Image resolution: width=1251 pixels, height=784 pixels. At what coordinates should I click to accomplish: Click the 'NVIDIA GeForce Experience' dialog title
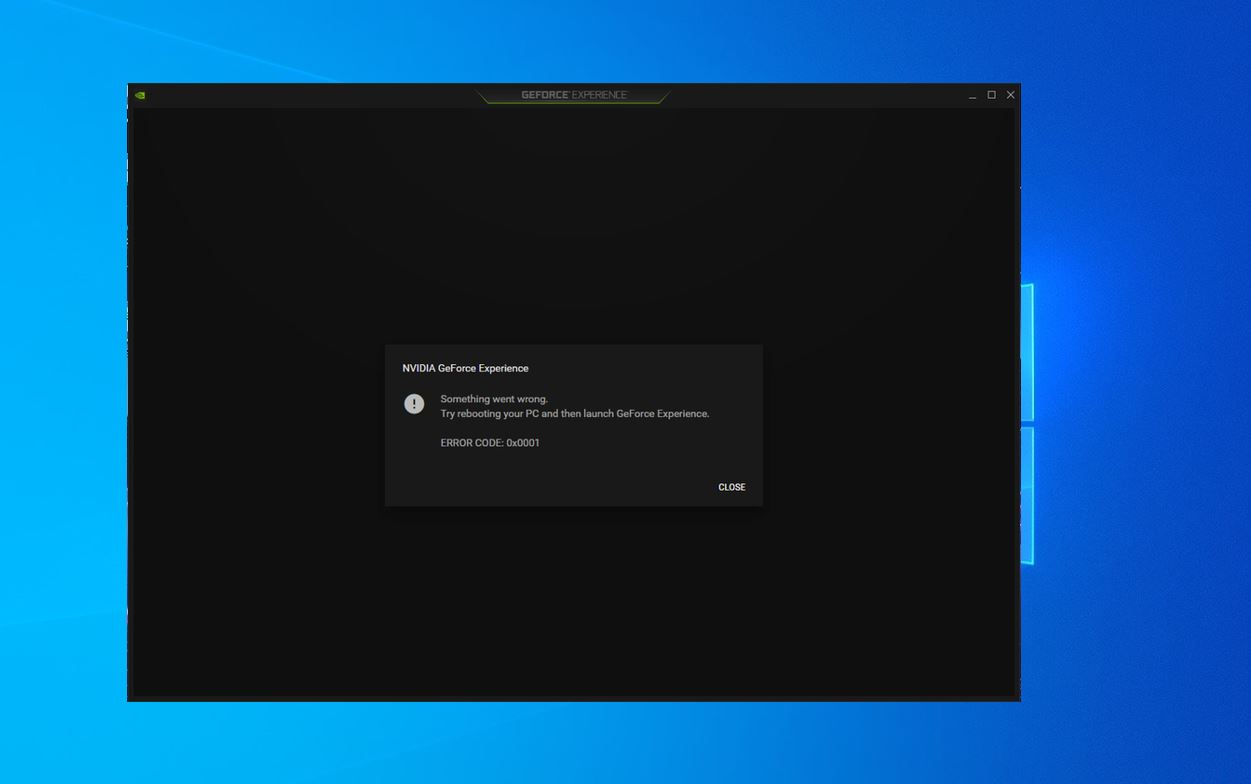465,368
